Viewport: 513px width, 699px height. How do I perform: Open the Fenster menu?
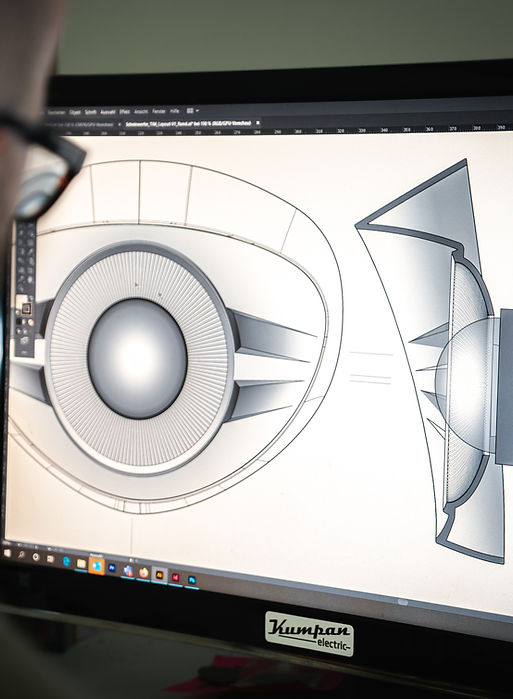coord(159,111)
